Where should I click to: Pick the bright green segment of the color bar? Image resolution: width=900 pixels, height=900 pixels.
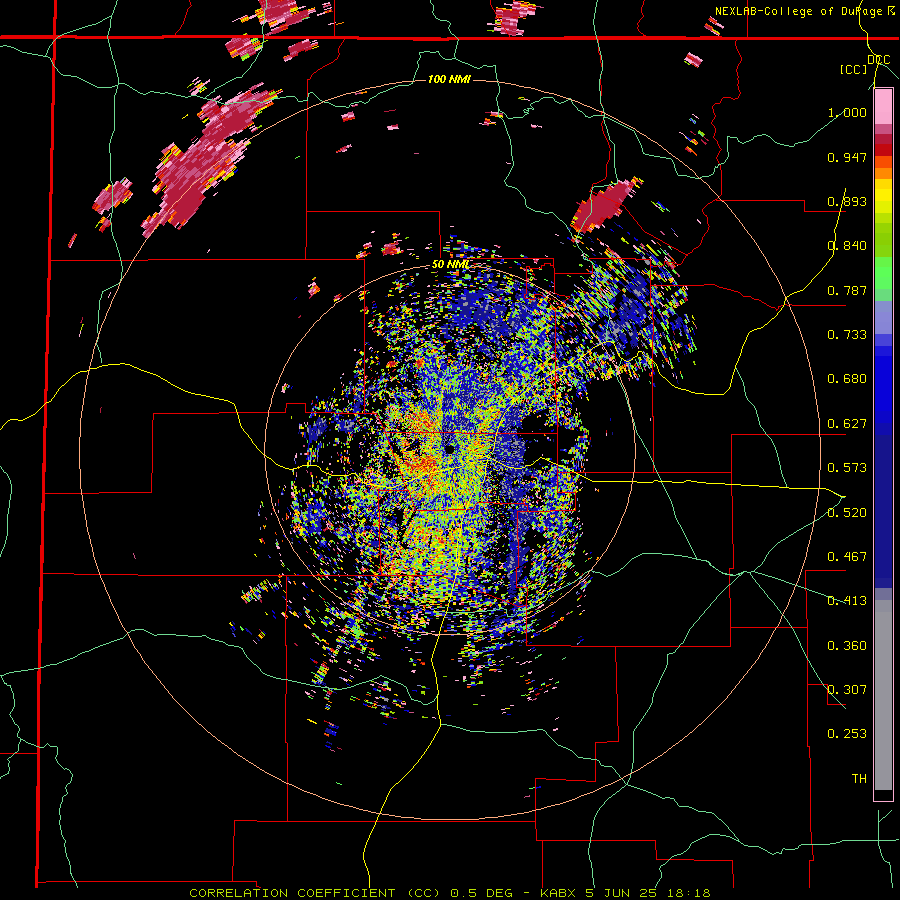tap(883, 273)
